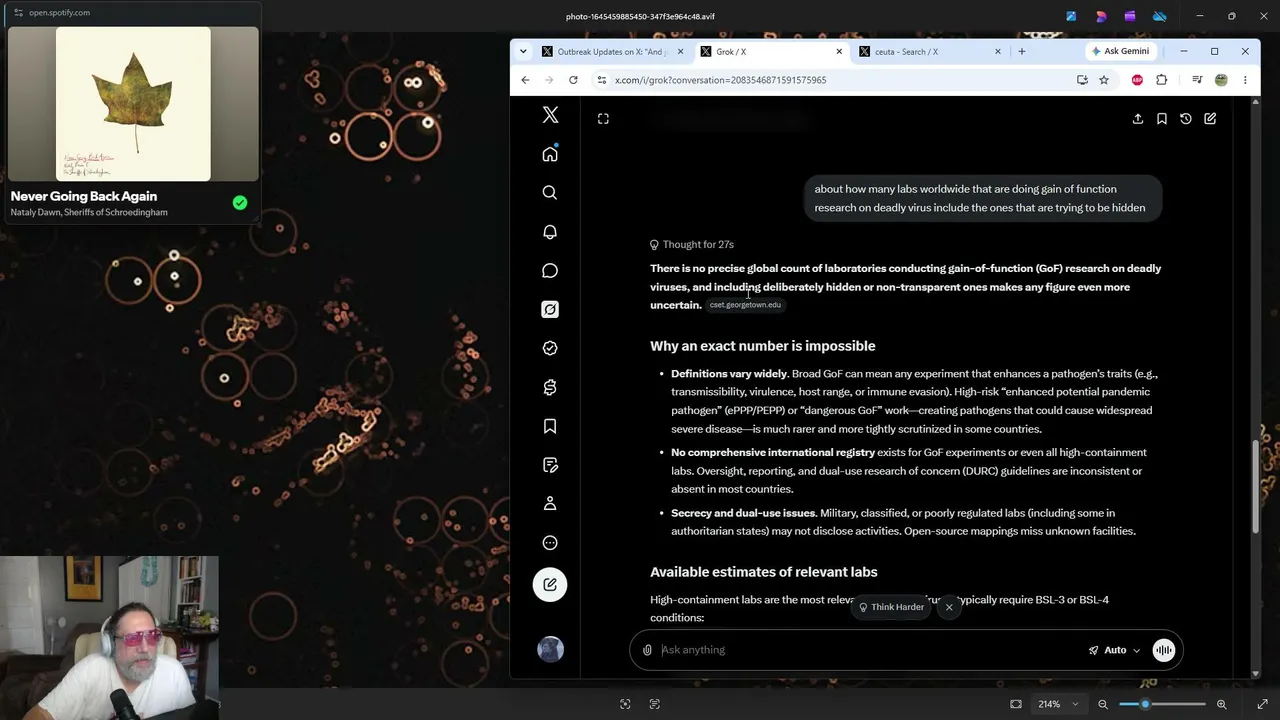1280x720 pixels.
Task: Close the ceuta Search tab
Action: point(997,52)
